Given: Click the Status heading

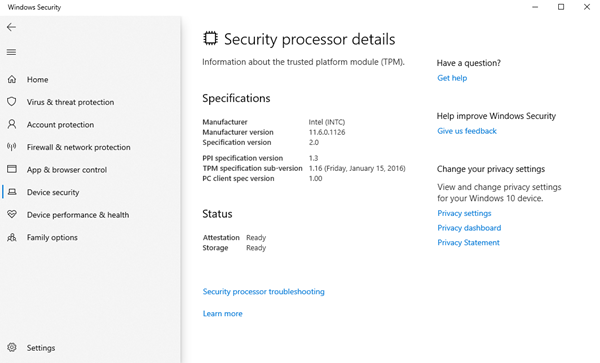Looking at the screenshot, I should click(x=217, y=214).
